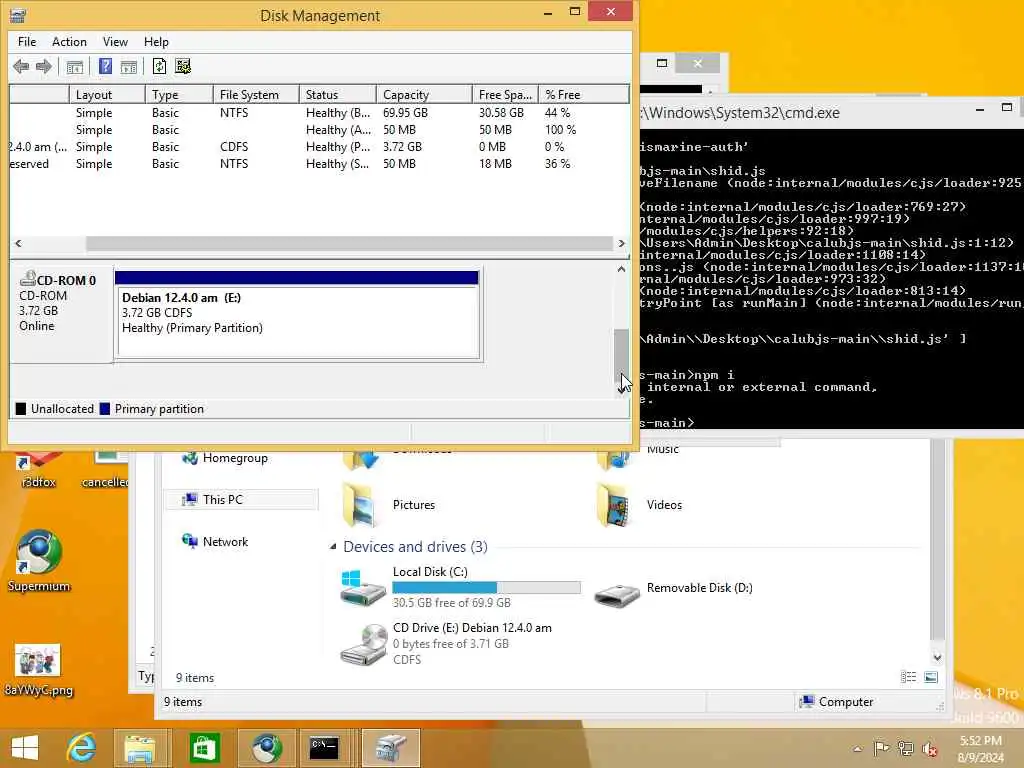Click the Refresh icon in Disk Management toolbar
1024x768 pixels.
[159, 66]
